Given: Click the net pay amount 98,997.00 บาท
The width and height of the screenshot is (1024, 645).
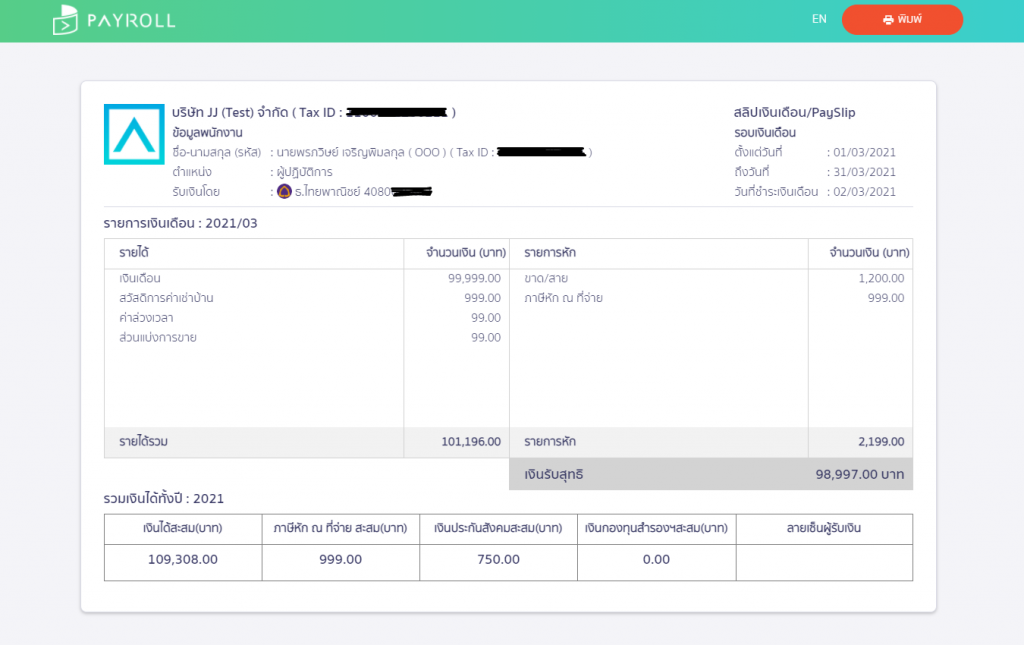Looking at the screenshot, I should [x=859, y=475].
